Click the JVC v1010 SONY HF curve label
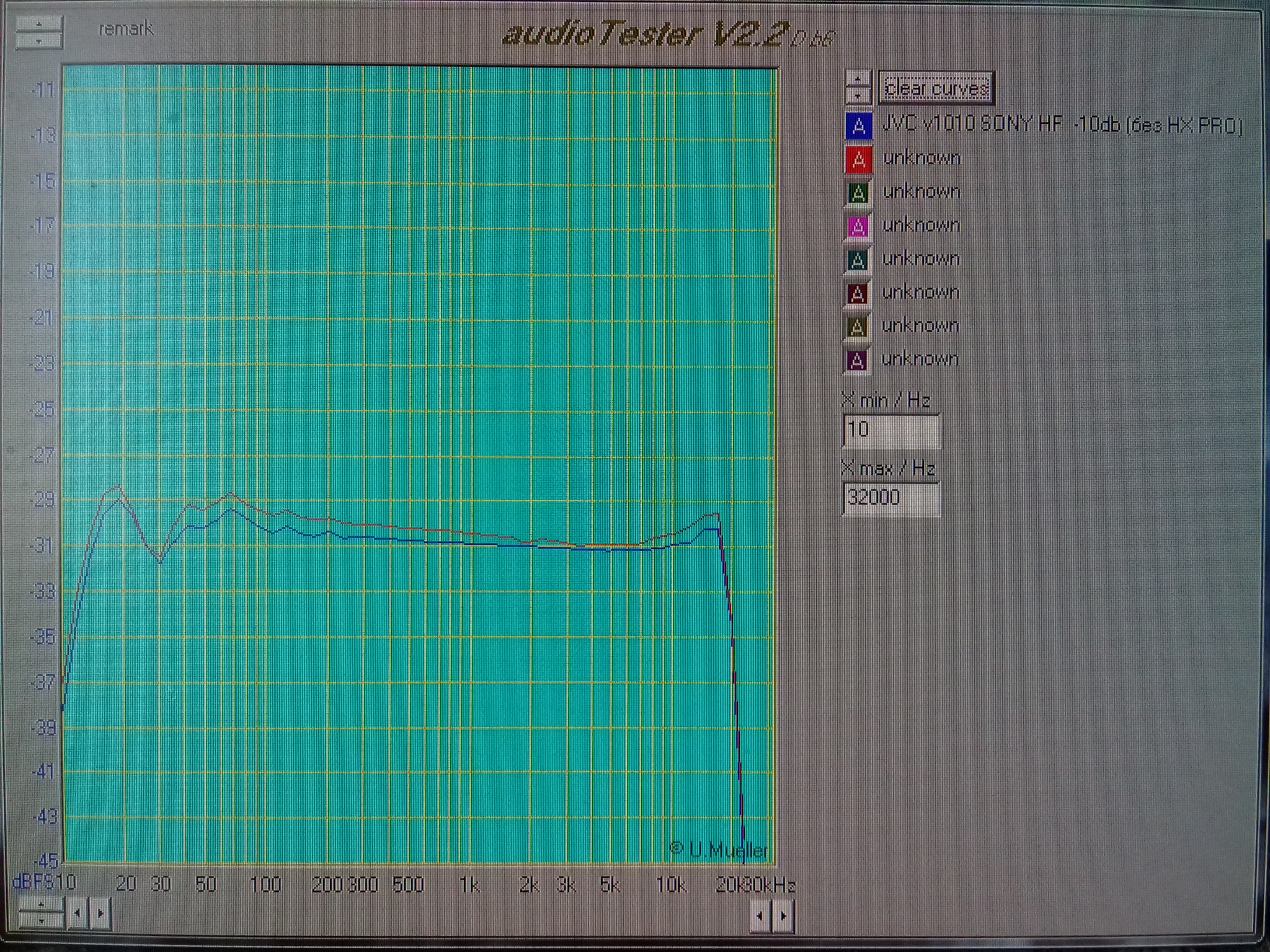The height and width of the screenshot is (952, 1270). pos(1062,125)
